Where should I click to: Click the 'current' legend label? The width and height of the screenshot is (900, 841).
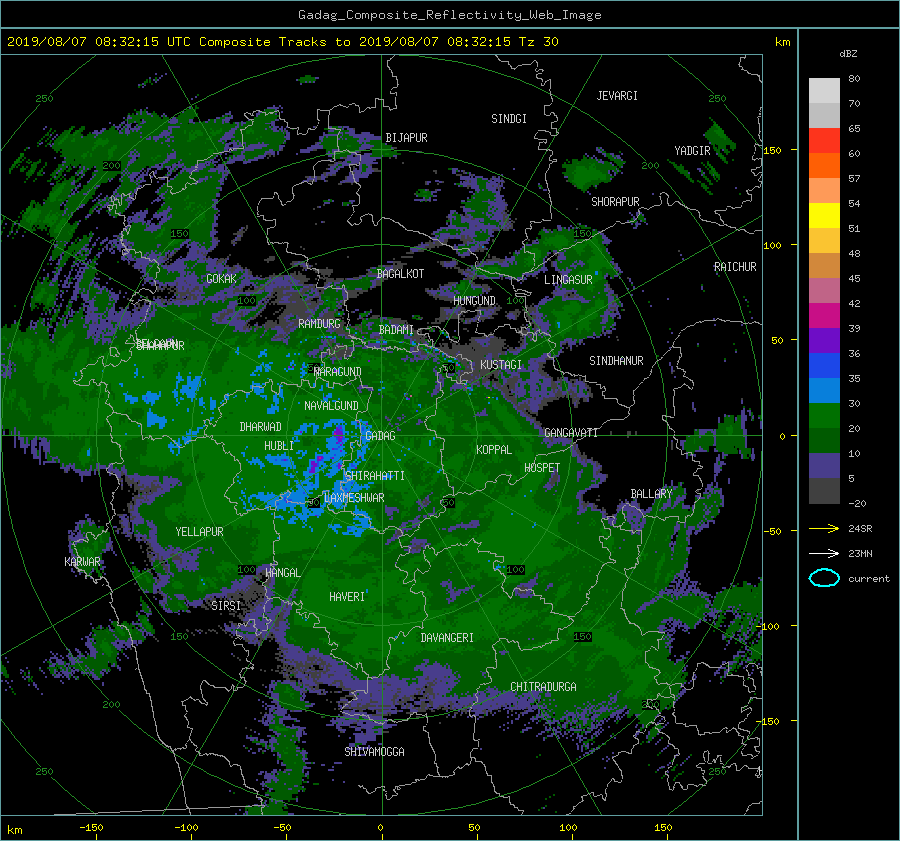pos(869,579)
